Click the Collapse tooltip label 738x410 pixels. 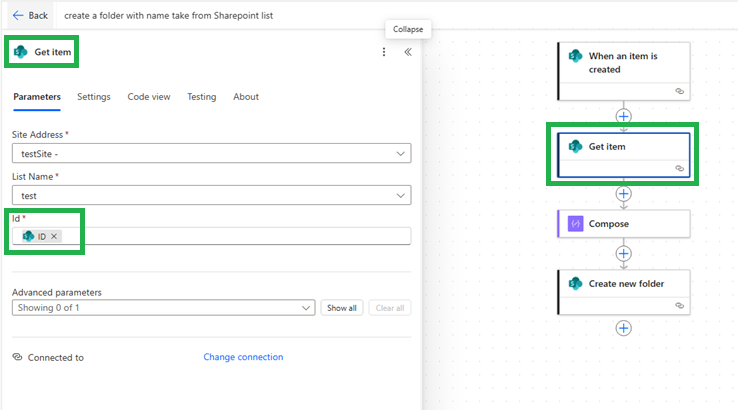[408, 29]
